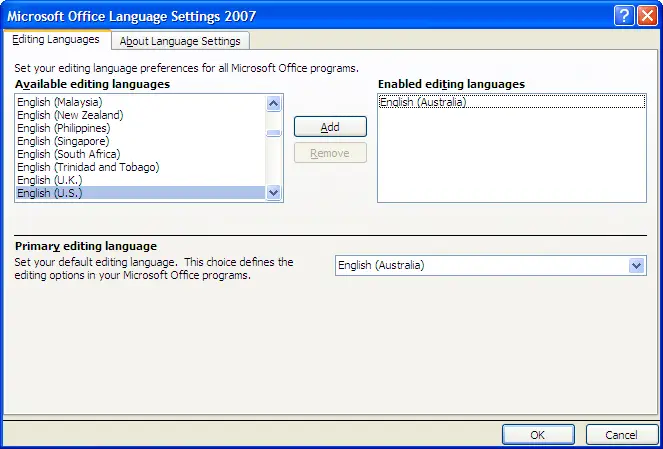
Task: Open the primary editing language dropdown arrow
Action: pyautogui.click(x=636, y=266)
